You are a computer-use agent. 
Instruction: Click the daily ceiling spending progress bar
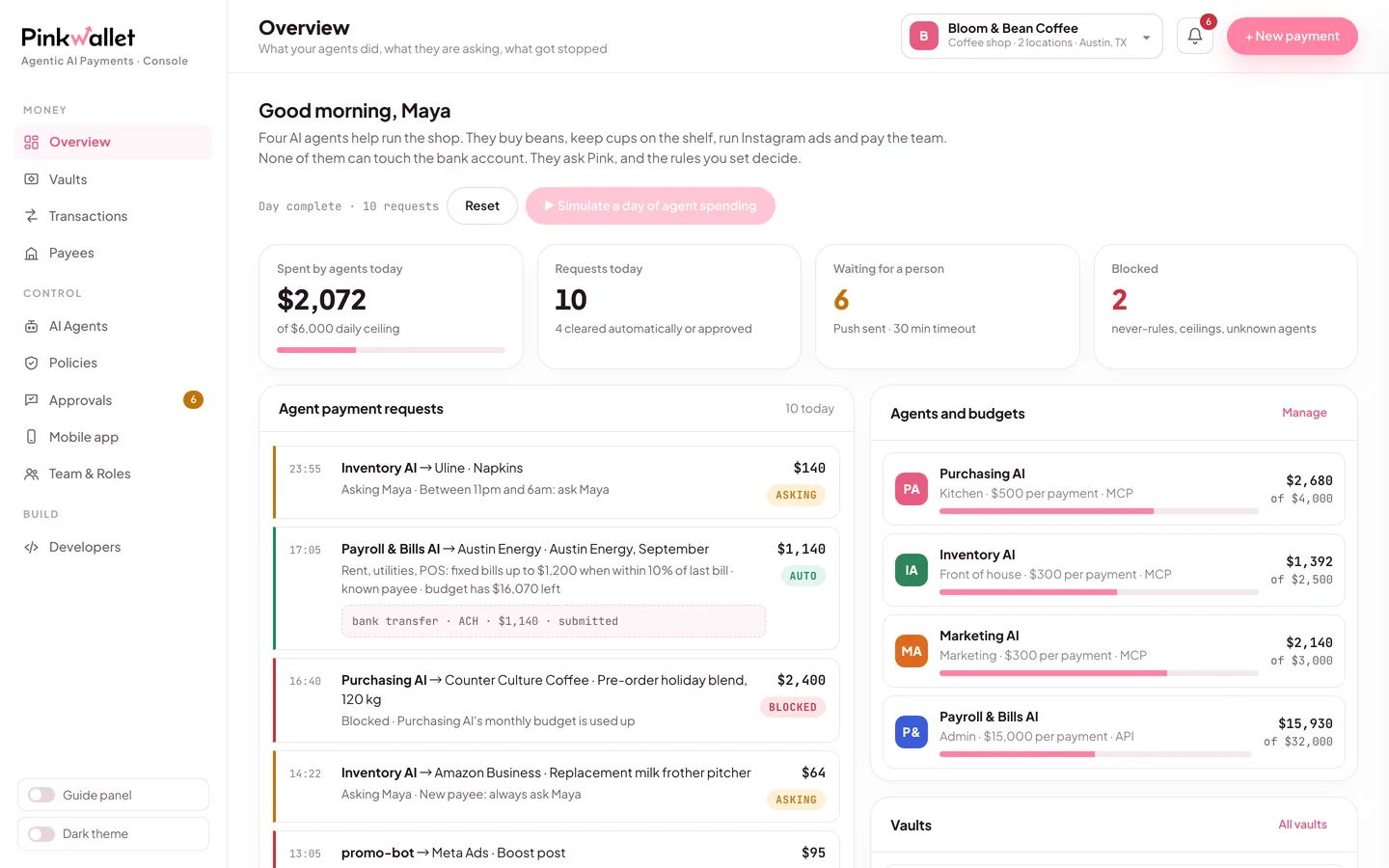pos(391,350)
